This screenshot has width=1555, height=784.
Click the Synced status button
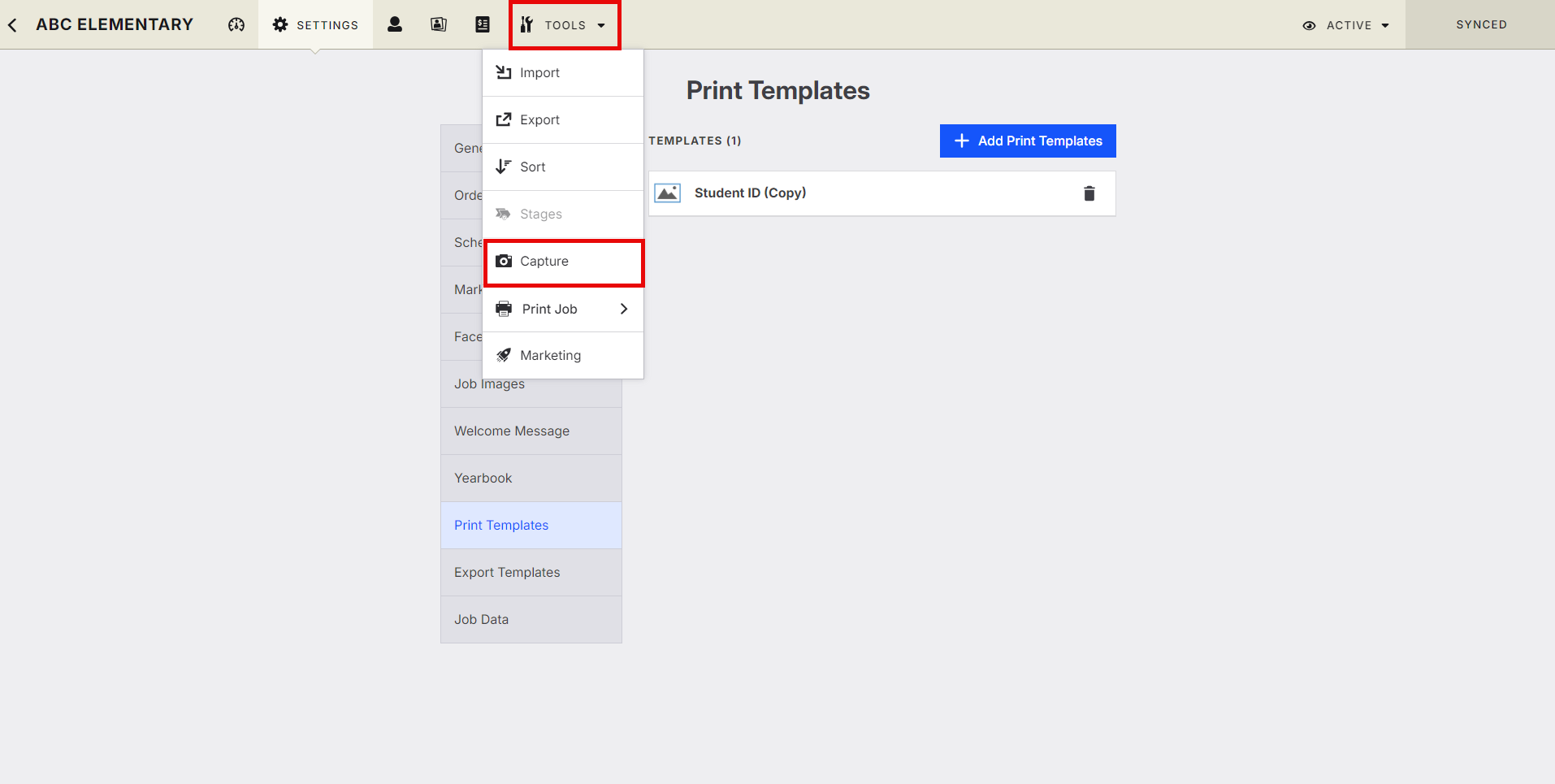[1481, 25]
